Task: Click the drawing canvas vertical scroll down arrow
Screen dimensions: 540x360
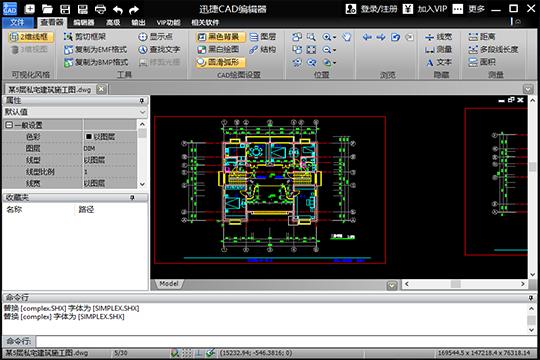Action: tap(532, 275)
